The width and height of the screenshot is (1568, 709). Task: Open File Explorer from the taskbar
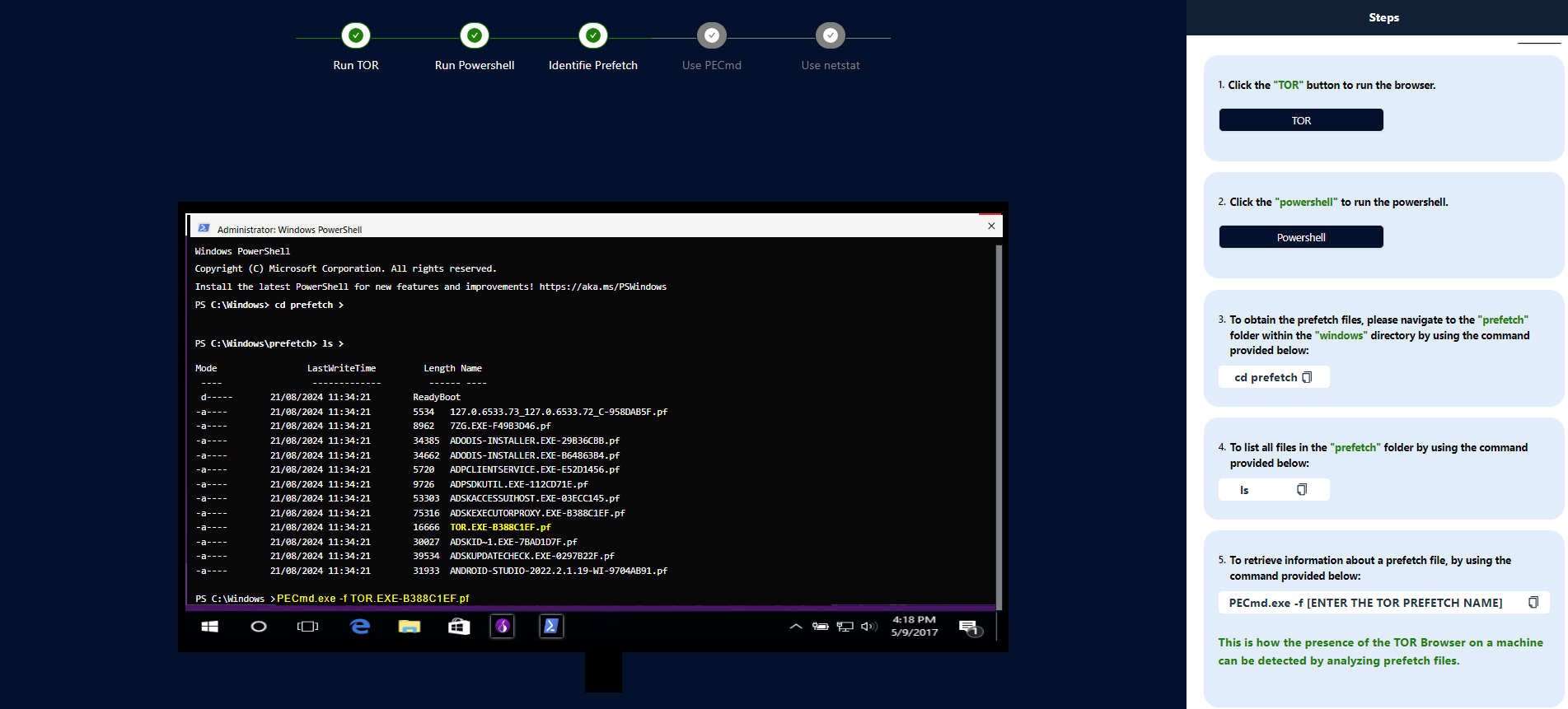[410, 627]
